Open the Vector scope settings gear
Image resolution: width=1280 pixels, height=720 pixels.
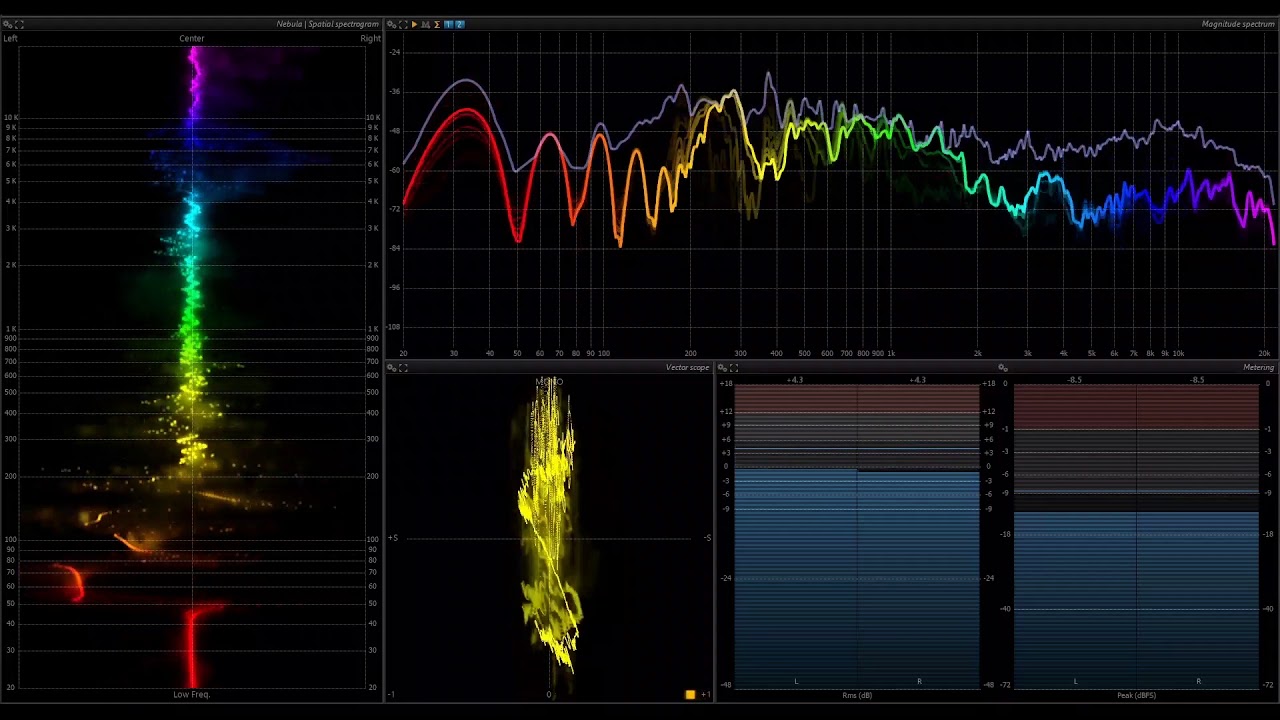391,368
